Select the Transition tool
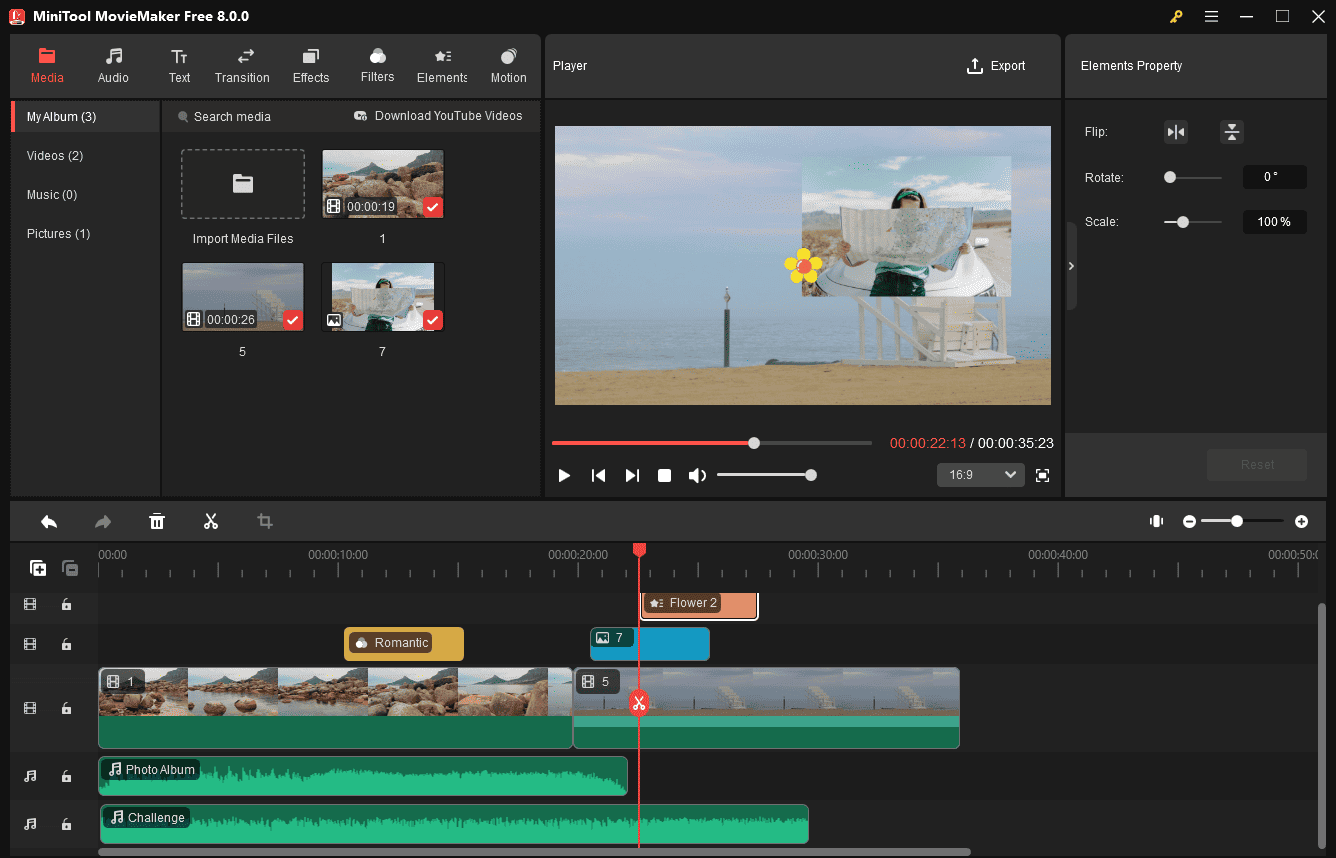The width and height of the screenshot is (1336, 858). (242, 66)
